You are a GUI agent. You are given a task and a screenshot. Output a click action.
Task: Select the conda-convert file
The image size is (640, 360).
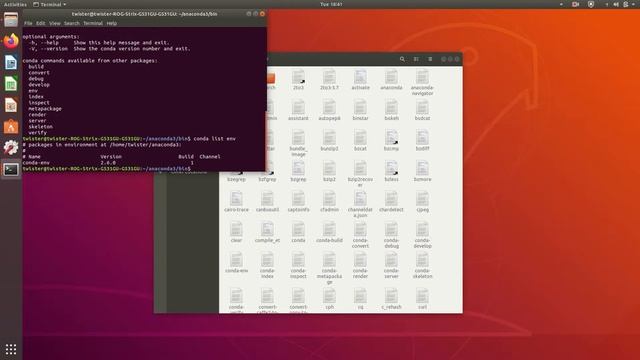[x=360, y=235]
